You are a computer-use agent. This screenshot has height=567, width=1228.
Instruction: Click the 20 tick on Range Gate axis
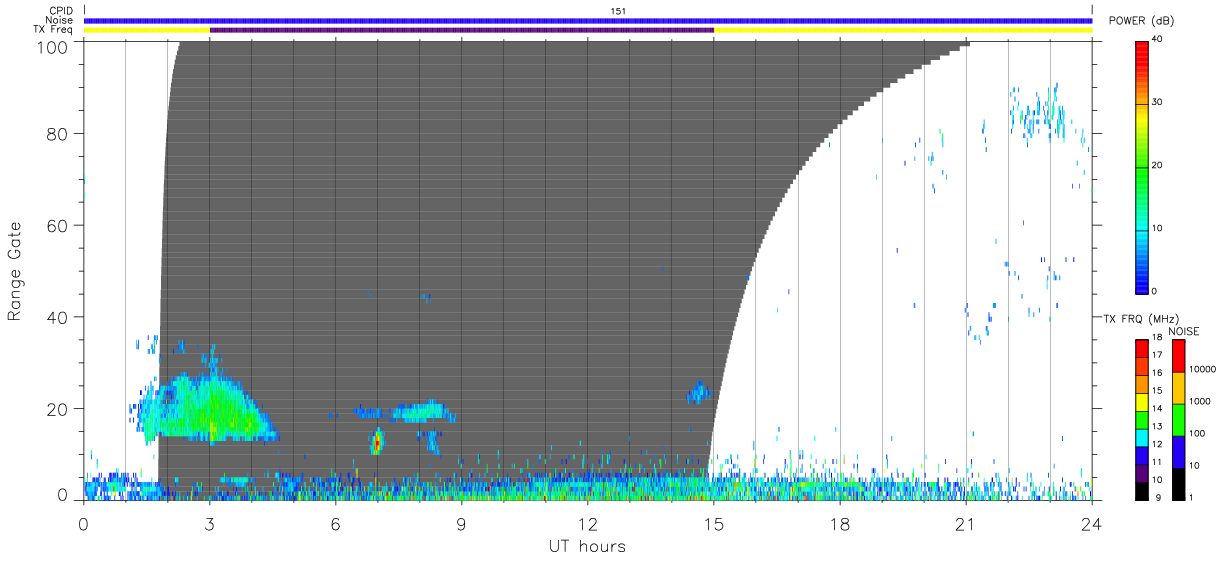[57, 410]
